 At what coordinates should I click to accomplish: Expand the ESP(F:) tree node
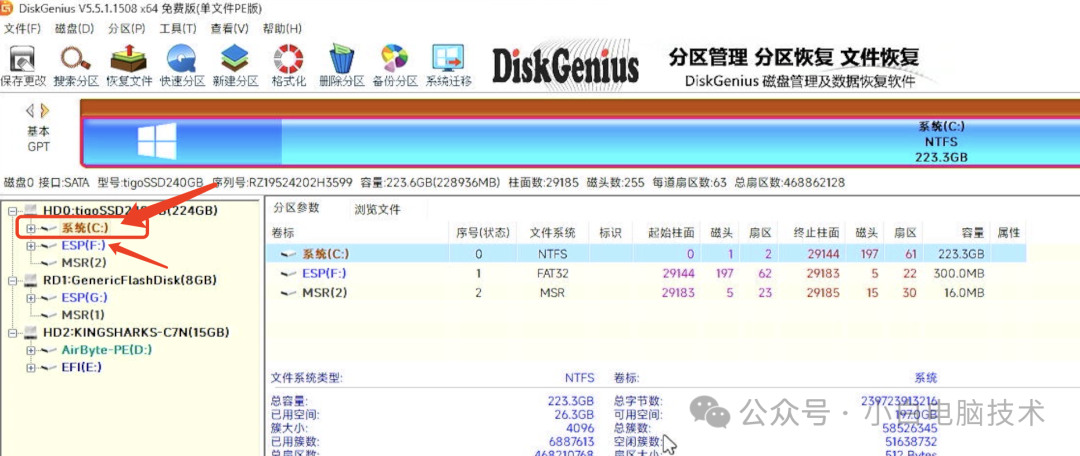click(x=30, y=245)
